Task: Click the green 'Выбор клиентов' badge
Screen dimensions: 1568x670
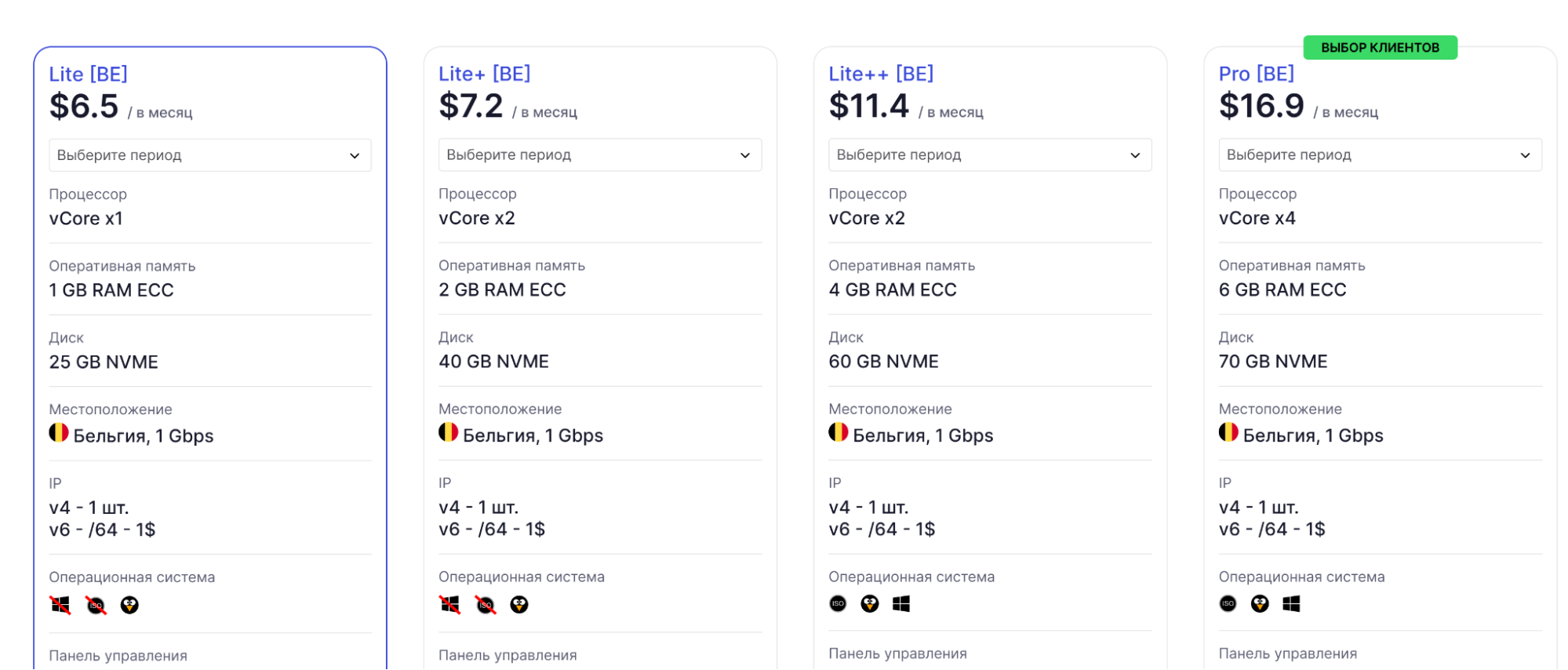Action: point(1380,48)
